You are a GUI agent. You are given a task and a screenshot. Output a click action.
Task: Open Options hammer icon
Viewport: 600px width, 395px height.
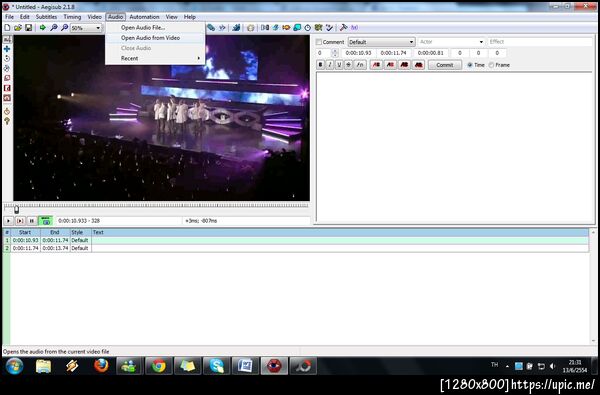click(x=344, y=28)
